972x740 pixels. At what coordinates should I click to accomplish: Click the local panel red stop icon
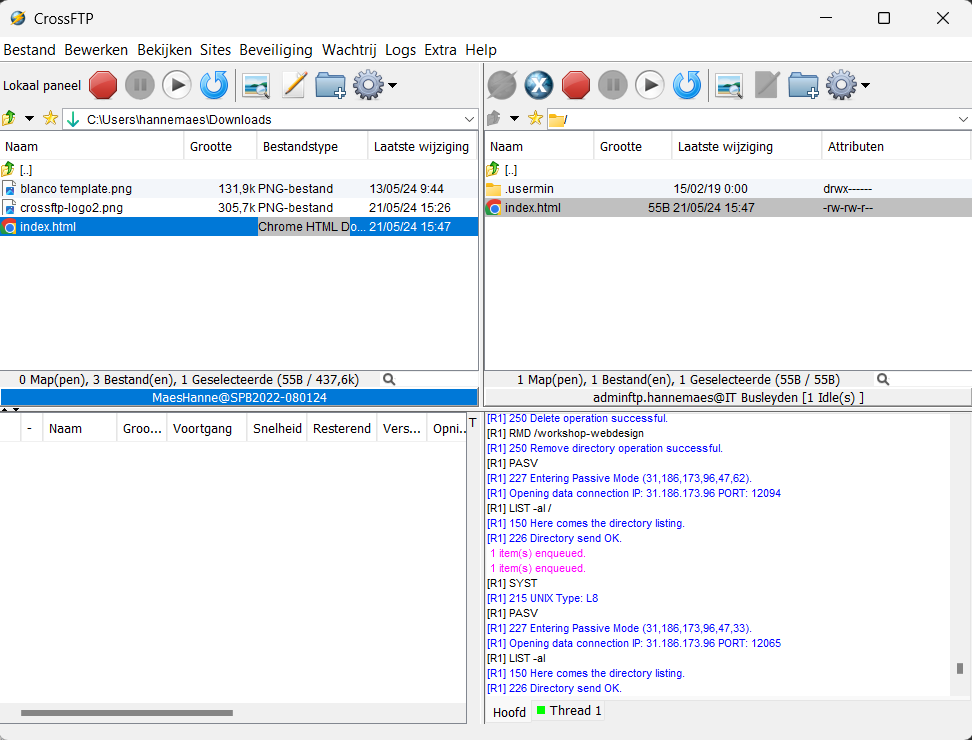pyautogui.click(x=103, y=85)
